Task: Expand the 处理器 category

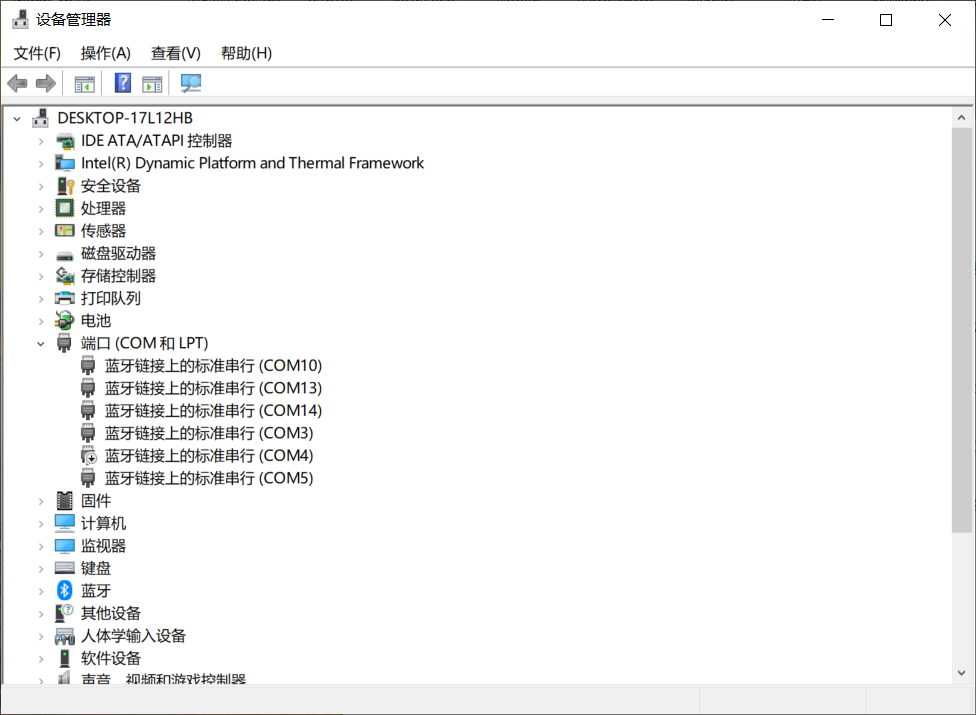Action: (40, 208)
